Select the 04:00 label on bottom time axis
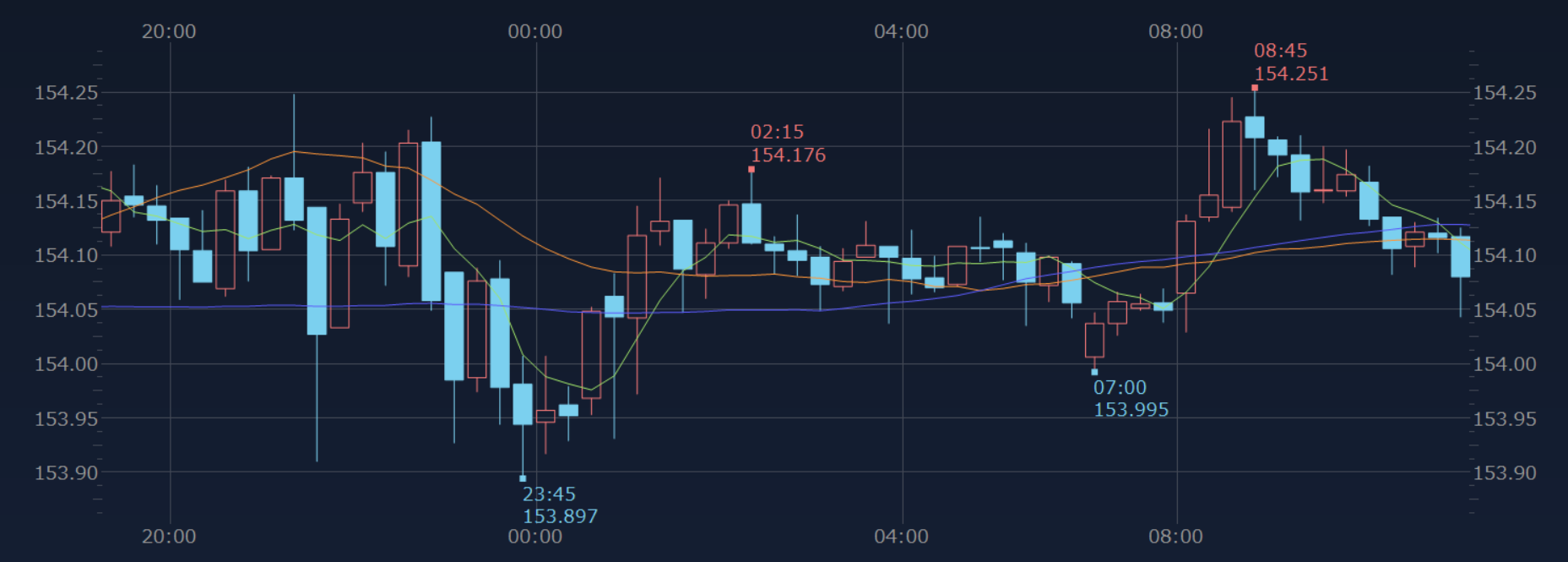This screenshot has height=562, width=1568. coord(901,537)
